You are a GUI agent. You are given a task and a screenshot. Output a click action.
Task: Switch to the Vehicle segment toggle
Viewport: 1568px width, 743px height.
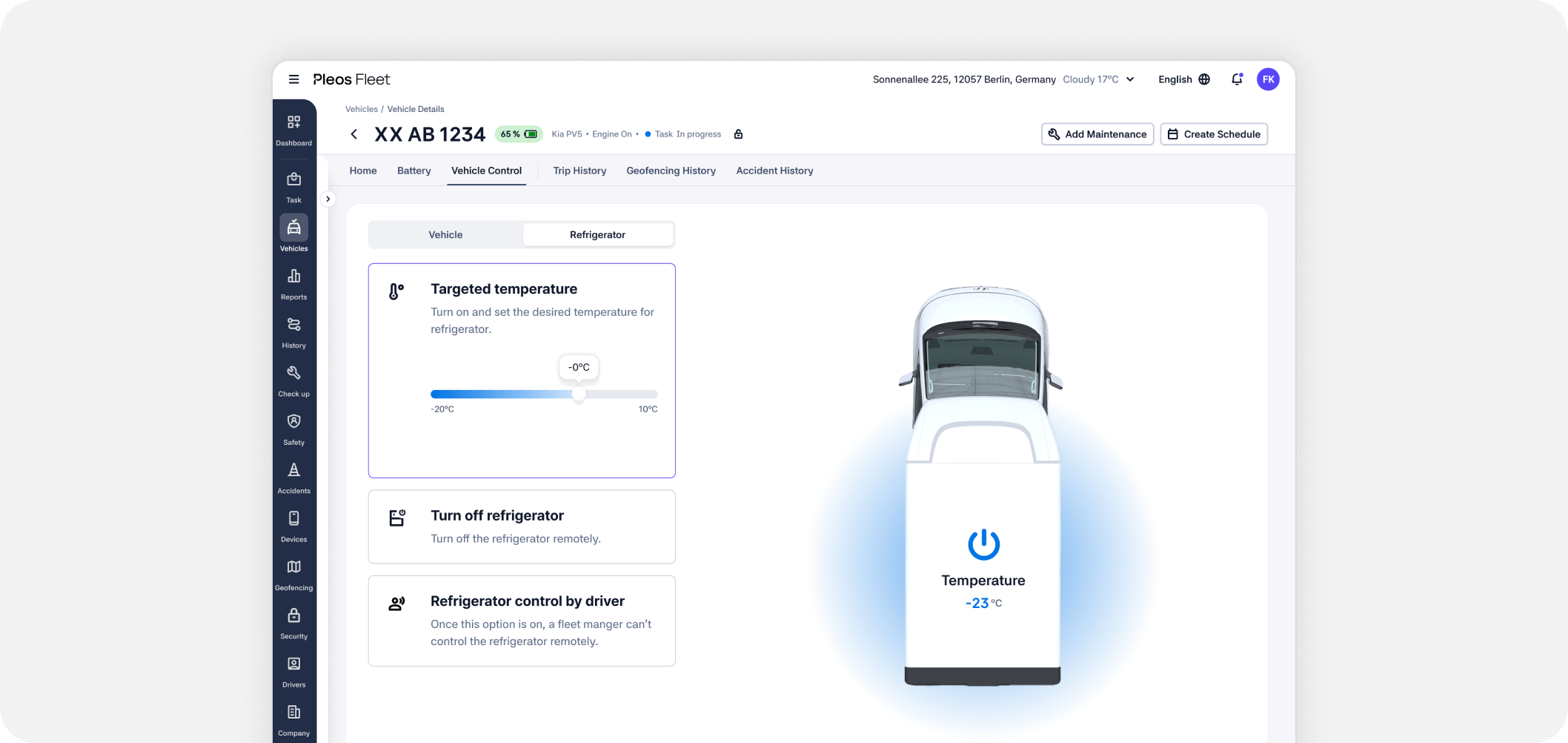[445, 234]
